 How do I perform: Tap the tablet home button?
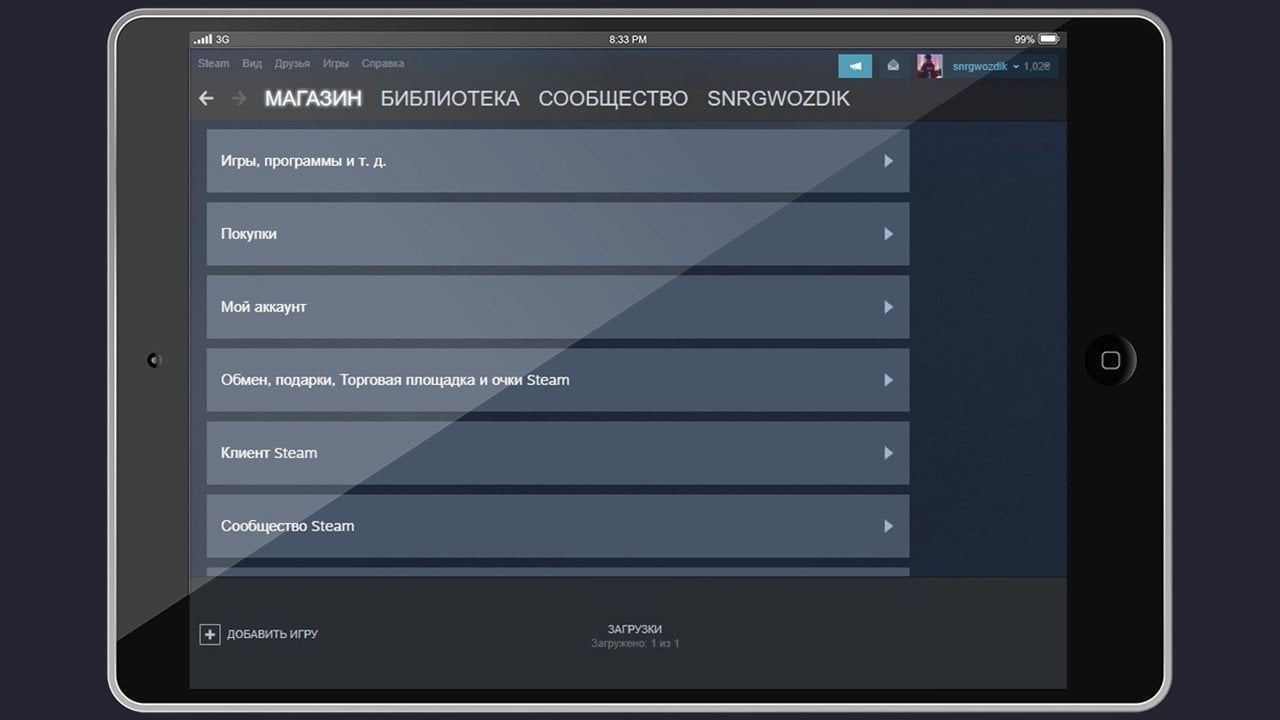click(1110, 360)
